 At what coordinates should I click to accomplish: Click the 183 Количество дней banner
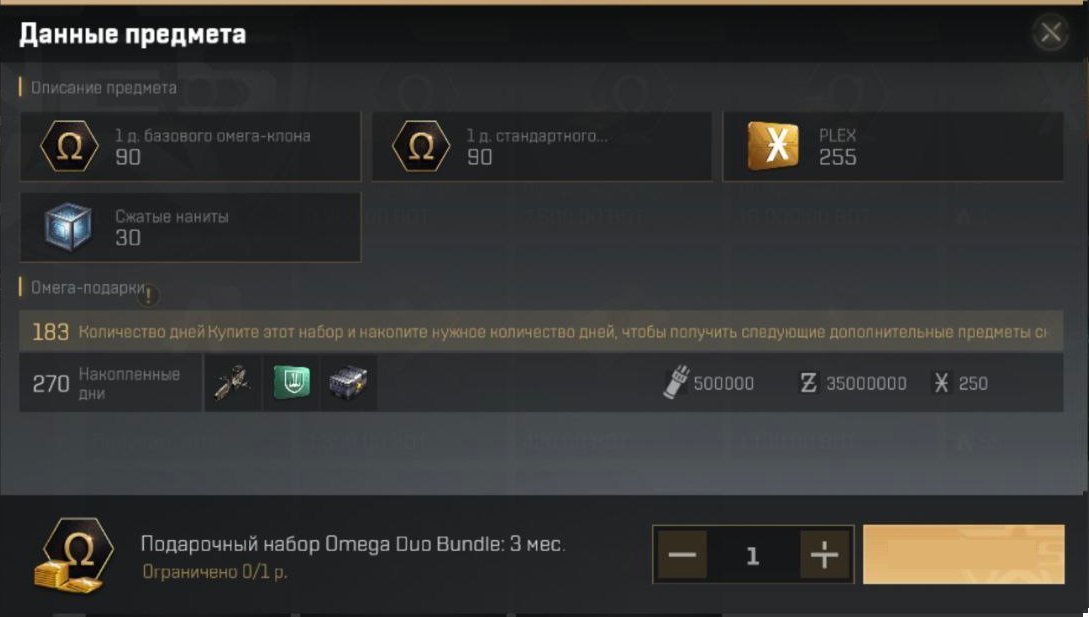[x=541, y=331]
